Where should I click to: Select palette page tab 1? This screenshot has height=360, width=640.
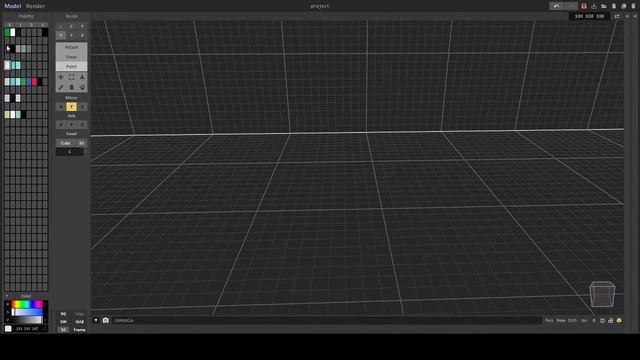(x=20, y=25)
